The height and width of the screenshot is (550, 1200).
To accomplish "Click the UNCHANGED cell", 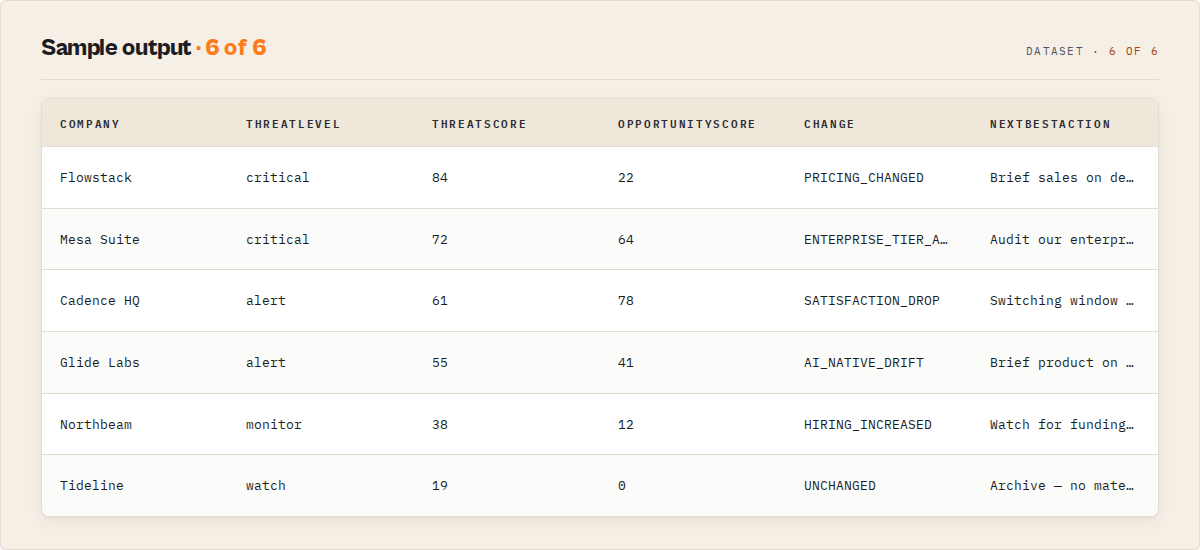I will [x=840, y=486].
